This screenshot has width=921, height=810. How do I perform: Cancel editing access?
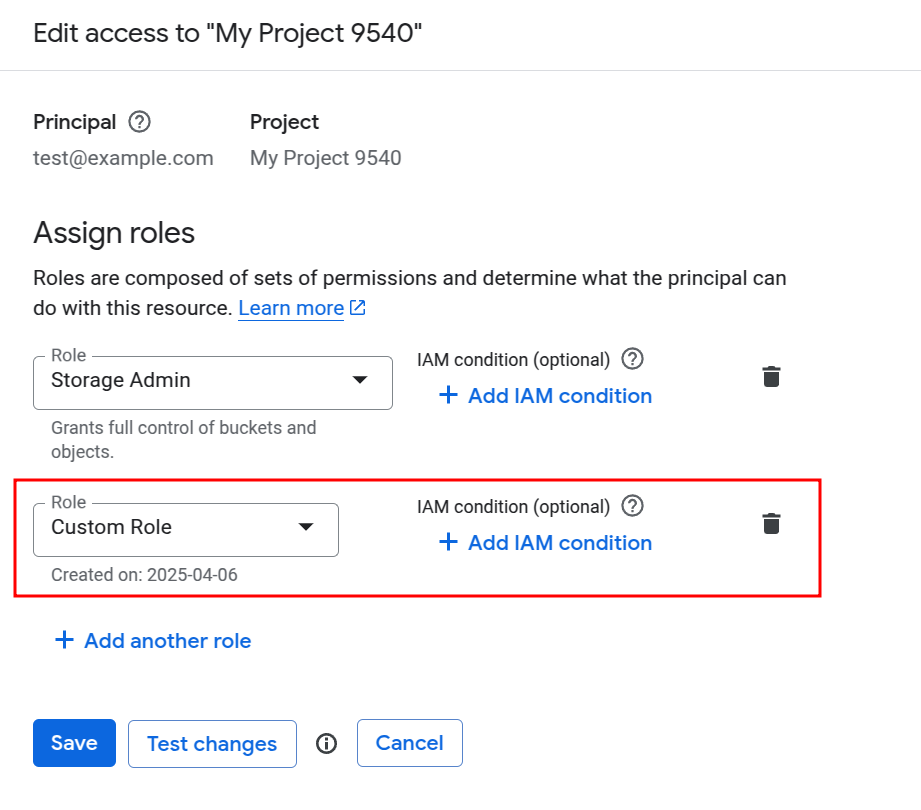[x=409, y=743]
